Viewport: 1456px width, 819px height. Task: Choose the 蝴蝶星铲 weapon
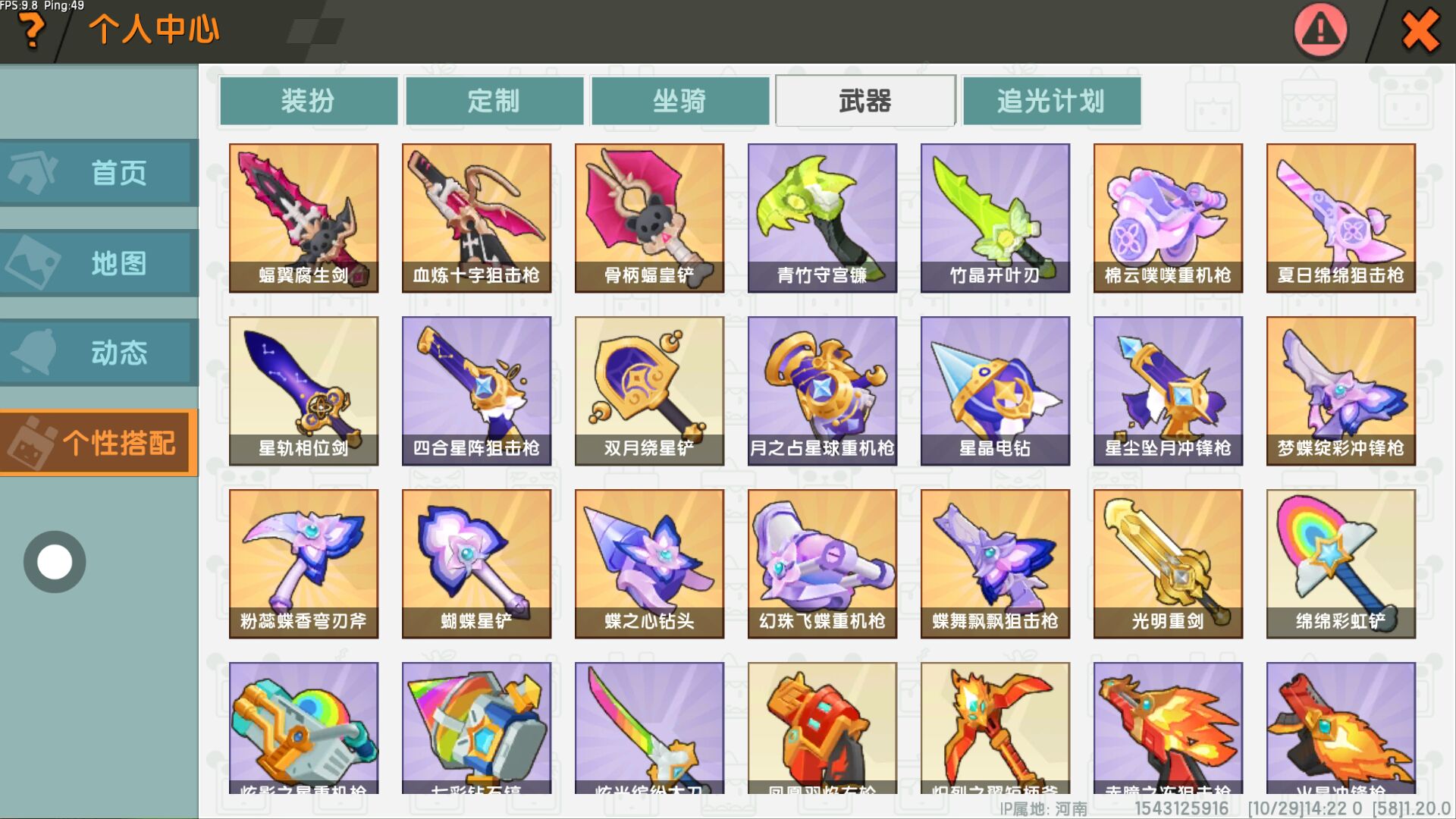pos(476,563)
